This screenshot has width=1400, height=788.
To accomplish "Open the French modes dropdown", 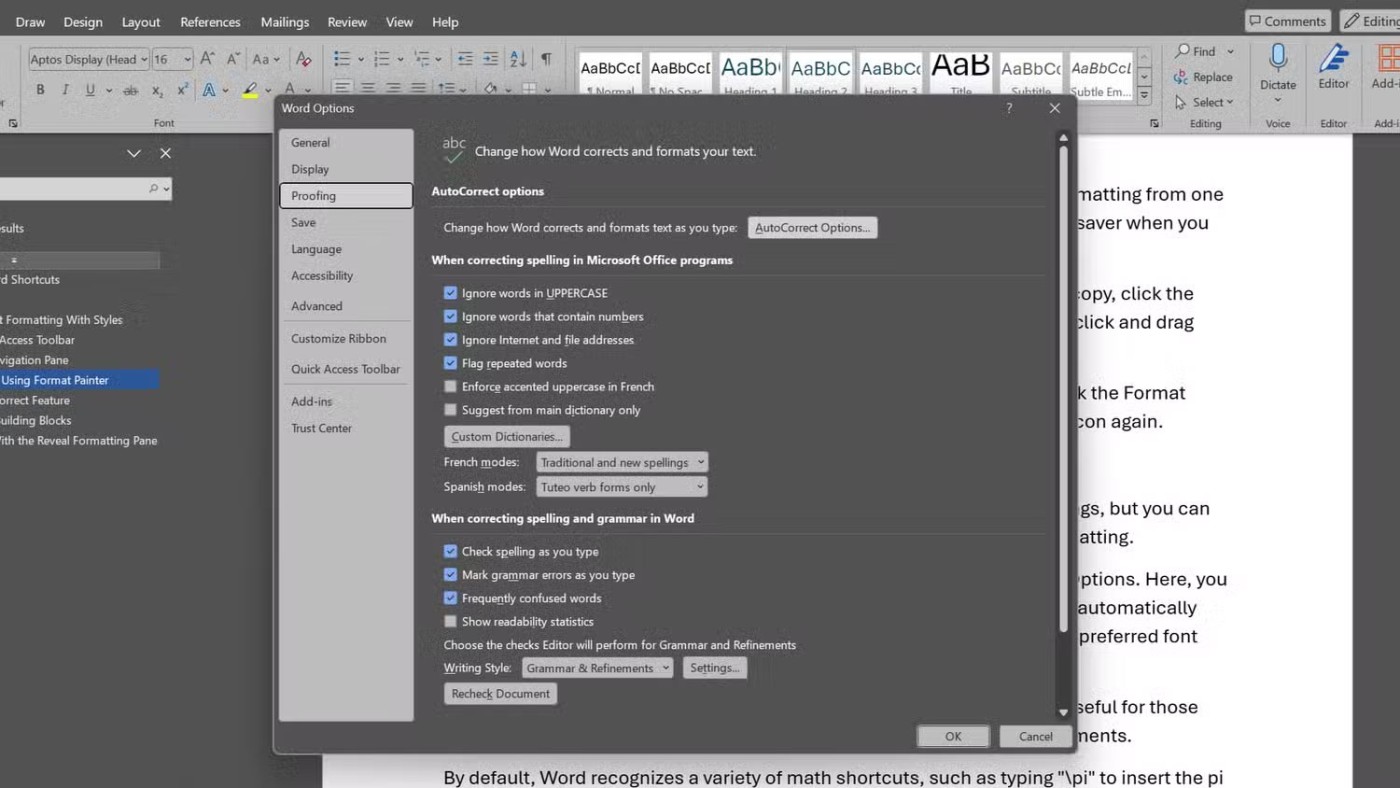I will pyautogui.click(x=622, y=462).
